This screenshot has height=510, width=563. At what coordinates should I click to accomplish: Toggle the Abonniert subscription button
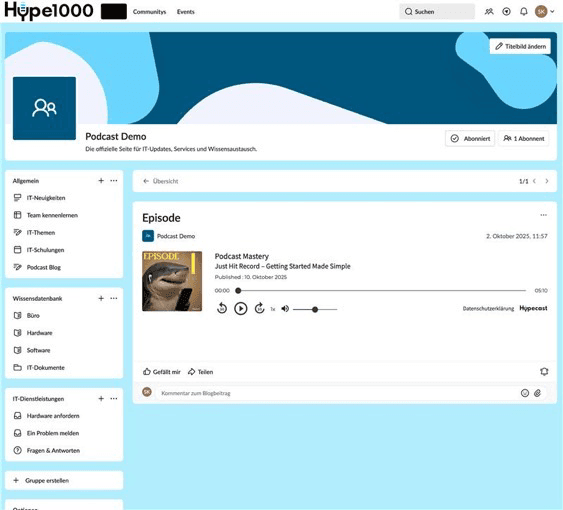(470, 138)
